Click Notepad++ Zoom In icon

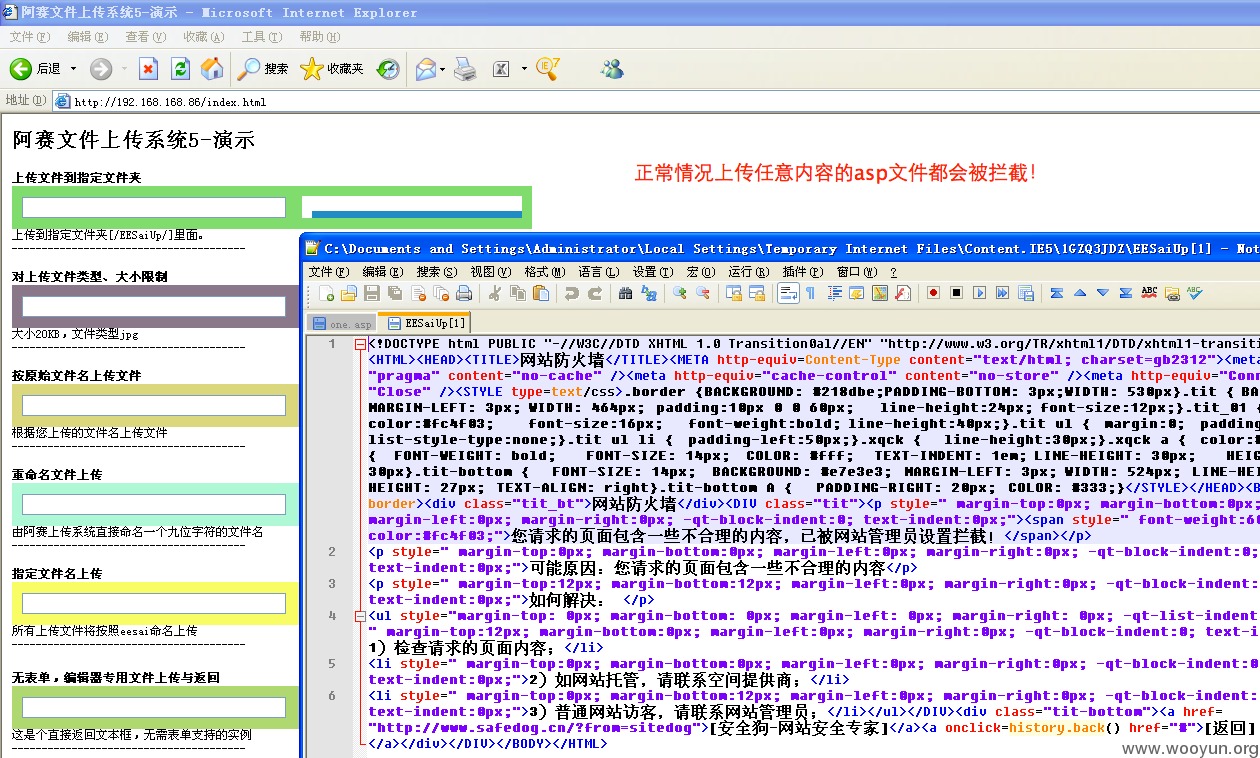(680, 293)
